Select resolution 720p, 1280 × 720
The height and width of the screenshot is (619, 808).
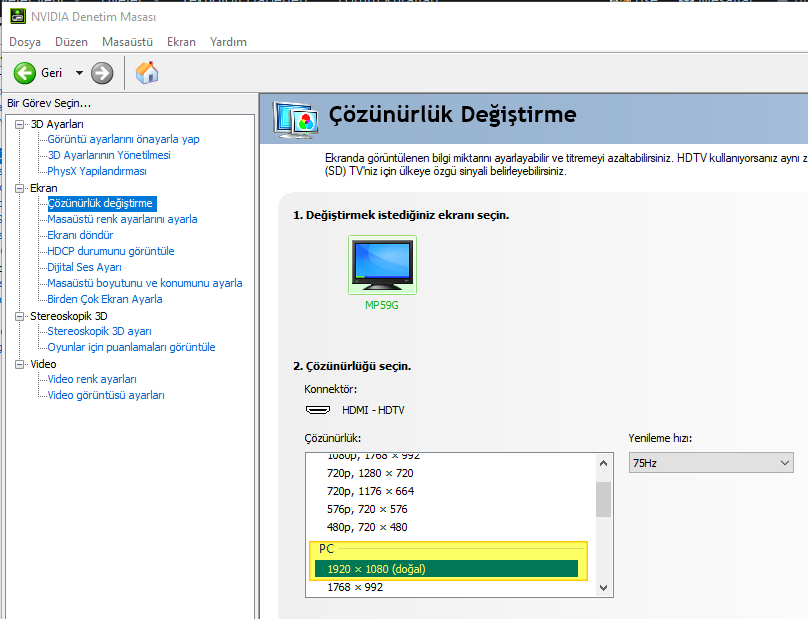(x=370, y=473)
